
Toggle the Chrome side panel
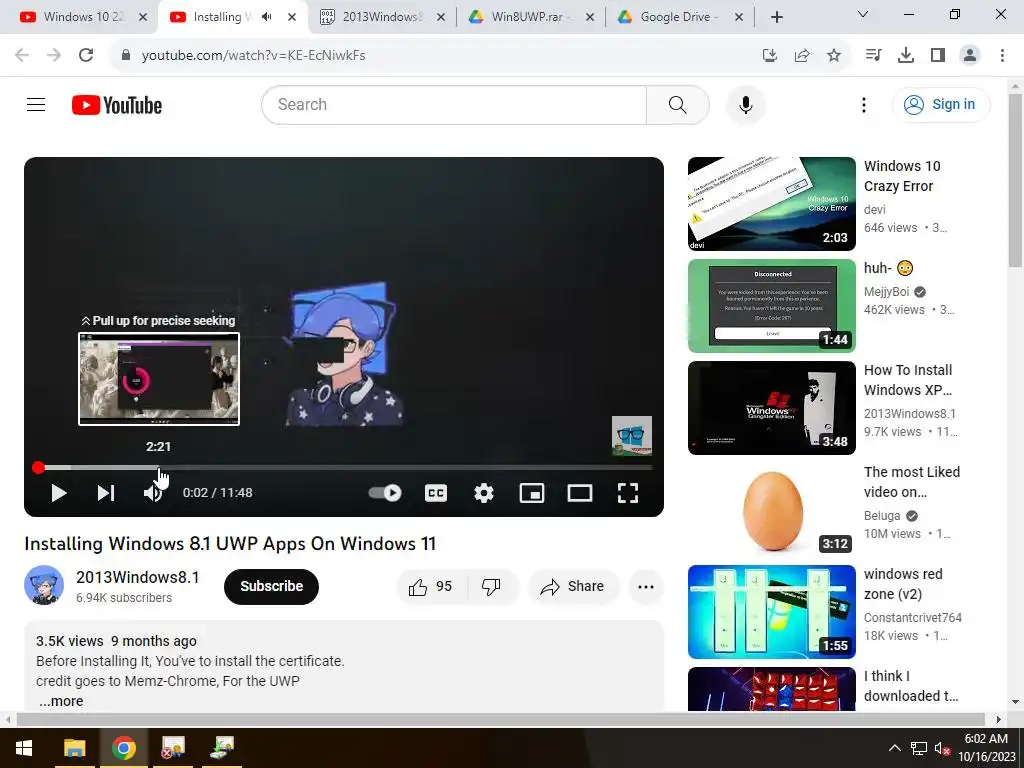[x=938, y=56]
